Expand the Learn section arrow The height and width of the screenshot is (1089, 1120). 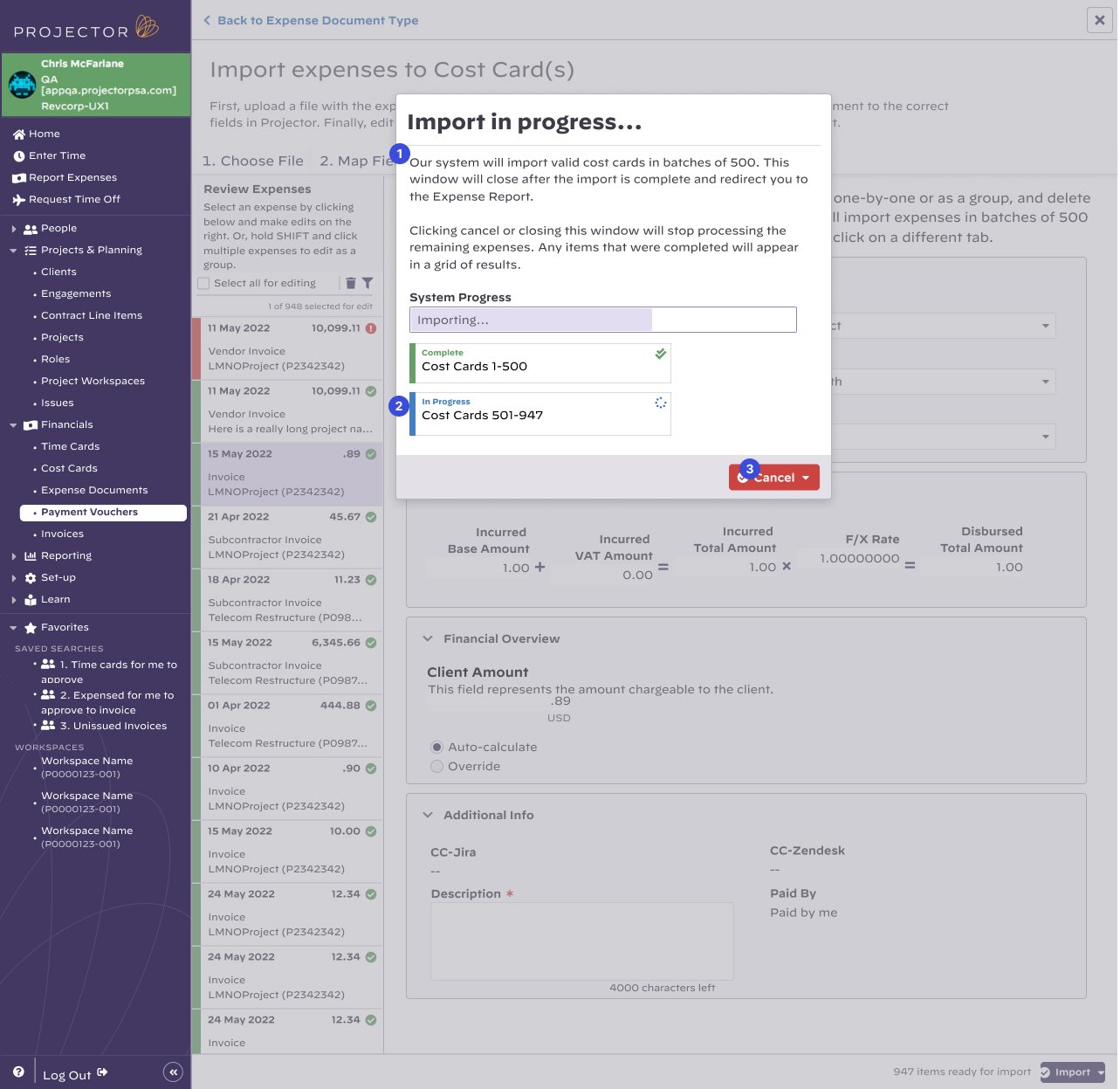tap(13, 600)
